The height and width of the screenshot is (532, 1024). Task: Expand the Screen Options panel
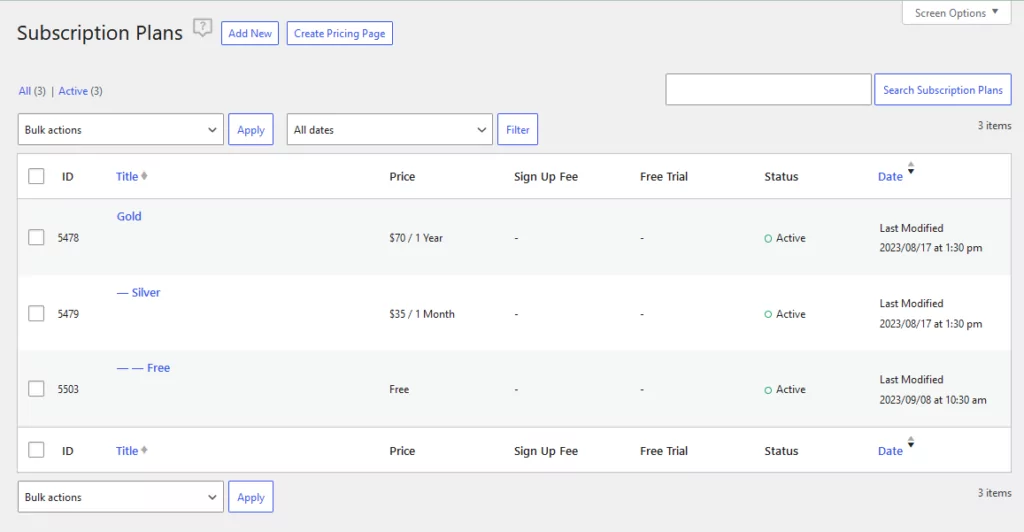tap(957, 13)
